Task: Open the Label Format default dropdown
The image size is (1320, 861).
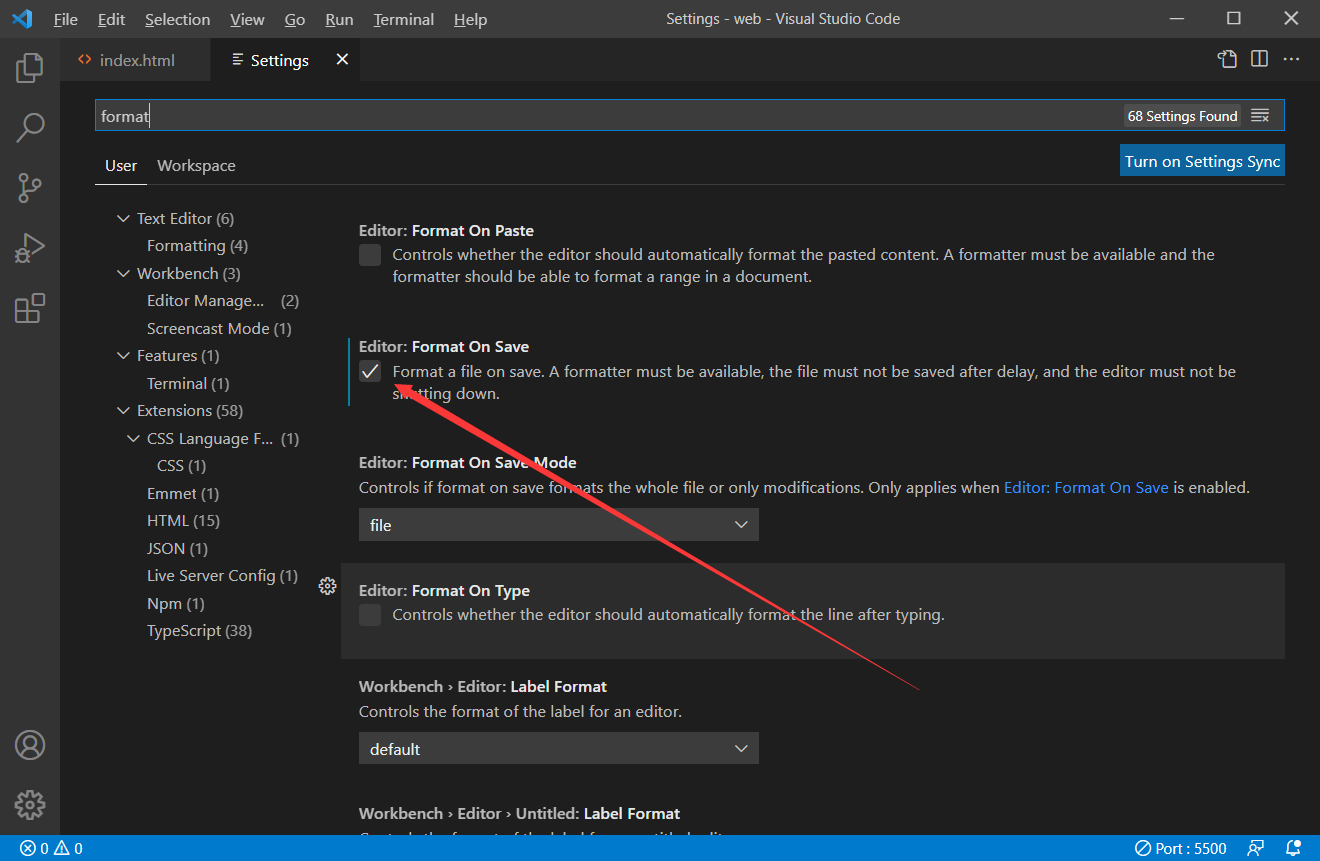Action: (558, 749)
